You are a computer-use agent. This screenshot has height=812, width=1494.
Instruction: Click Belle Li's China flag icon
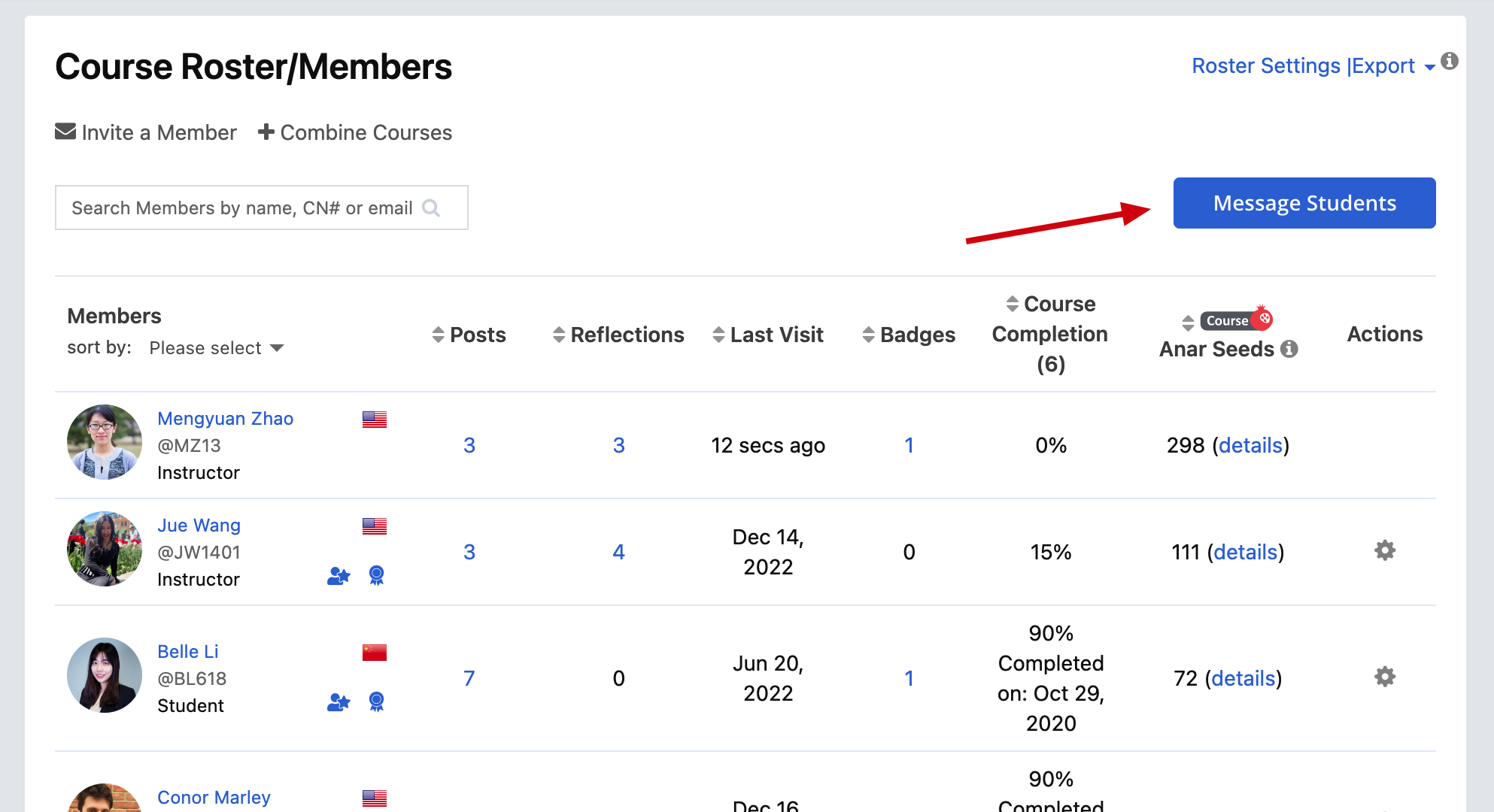[375, 653]
